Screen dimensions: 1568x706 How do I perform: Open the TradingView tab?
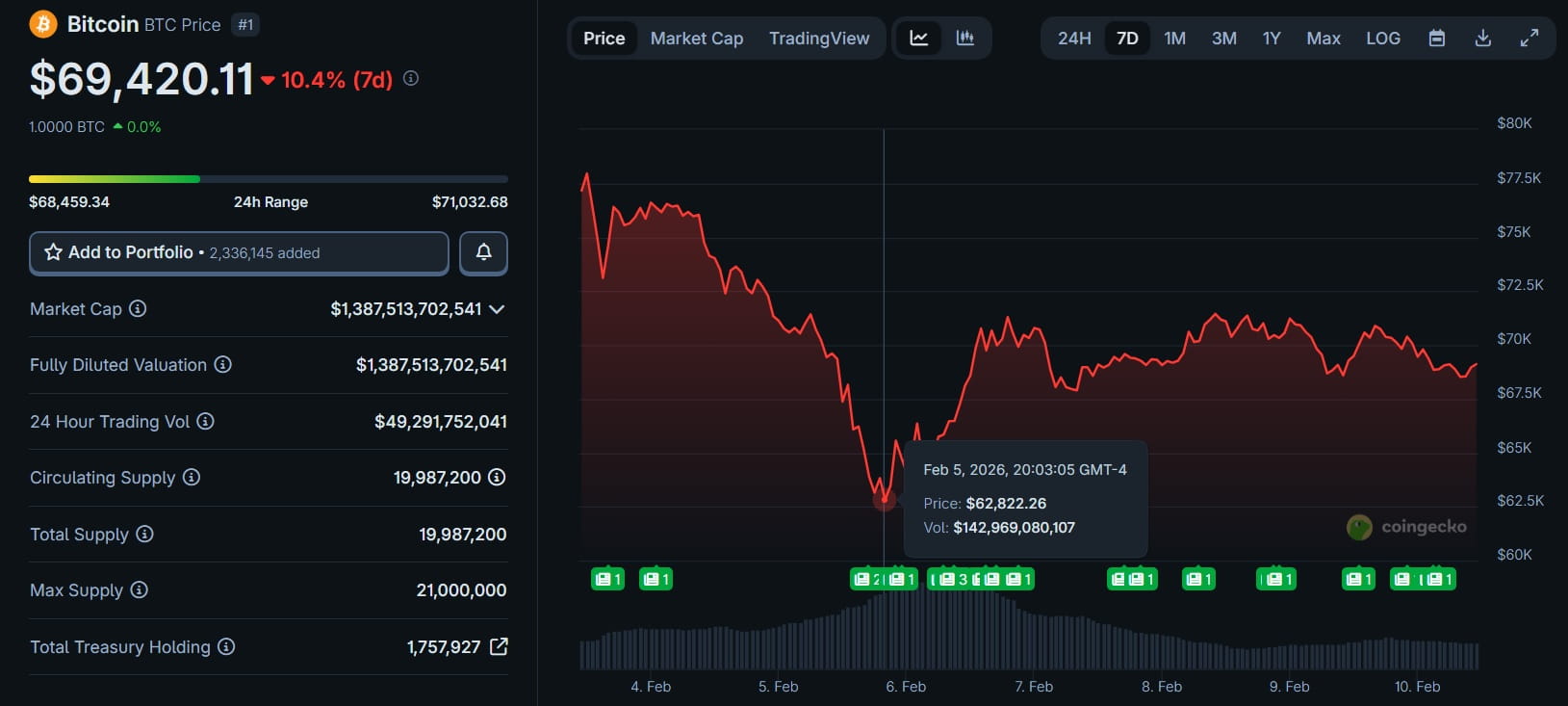[818, 39]
